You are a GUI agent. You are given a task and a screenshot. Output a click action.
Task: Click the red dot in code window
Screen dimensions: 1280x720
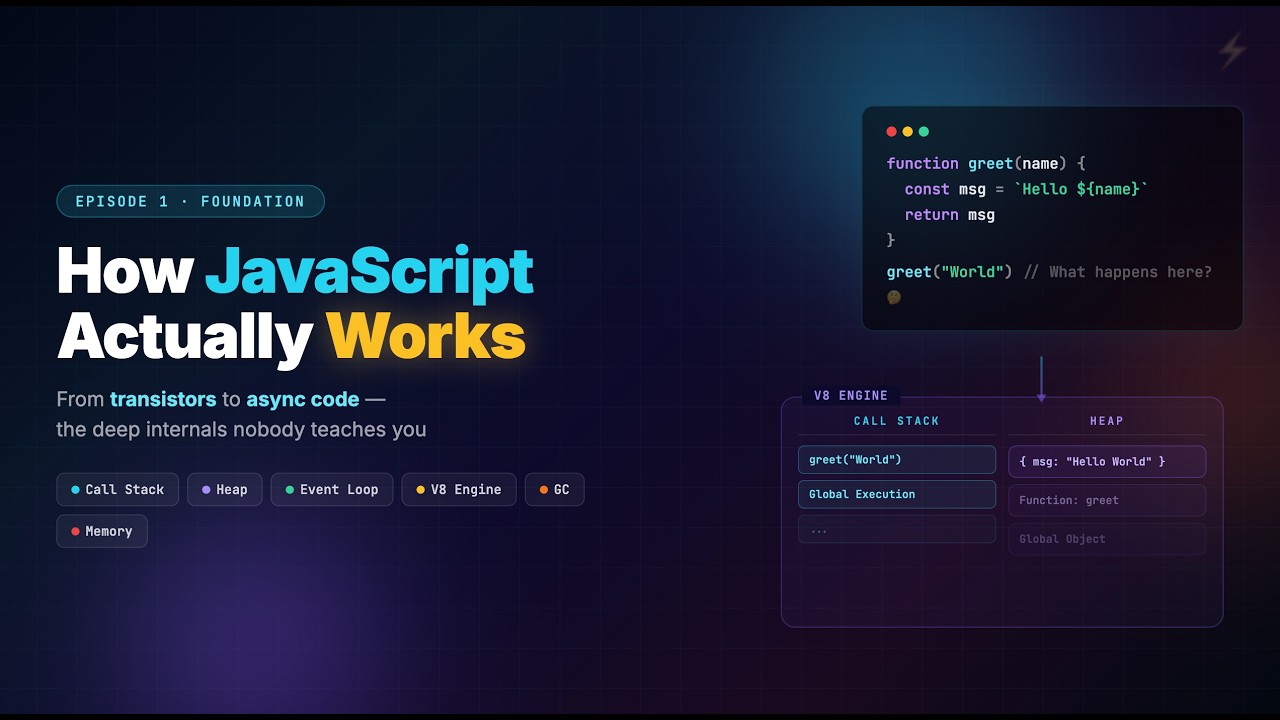892,132
